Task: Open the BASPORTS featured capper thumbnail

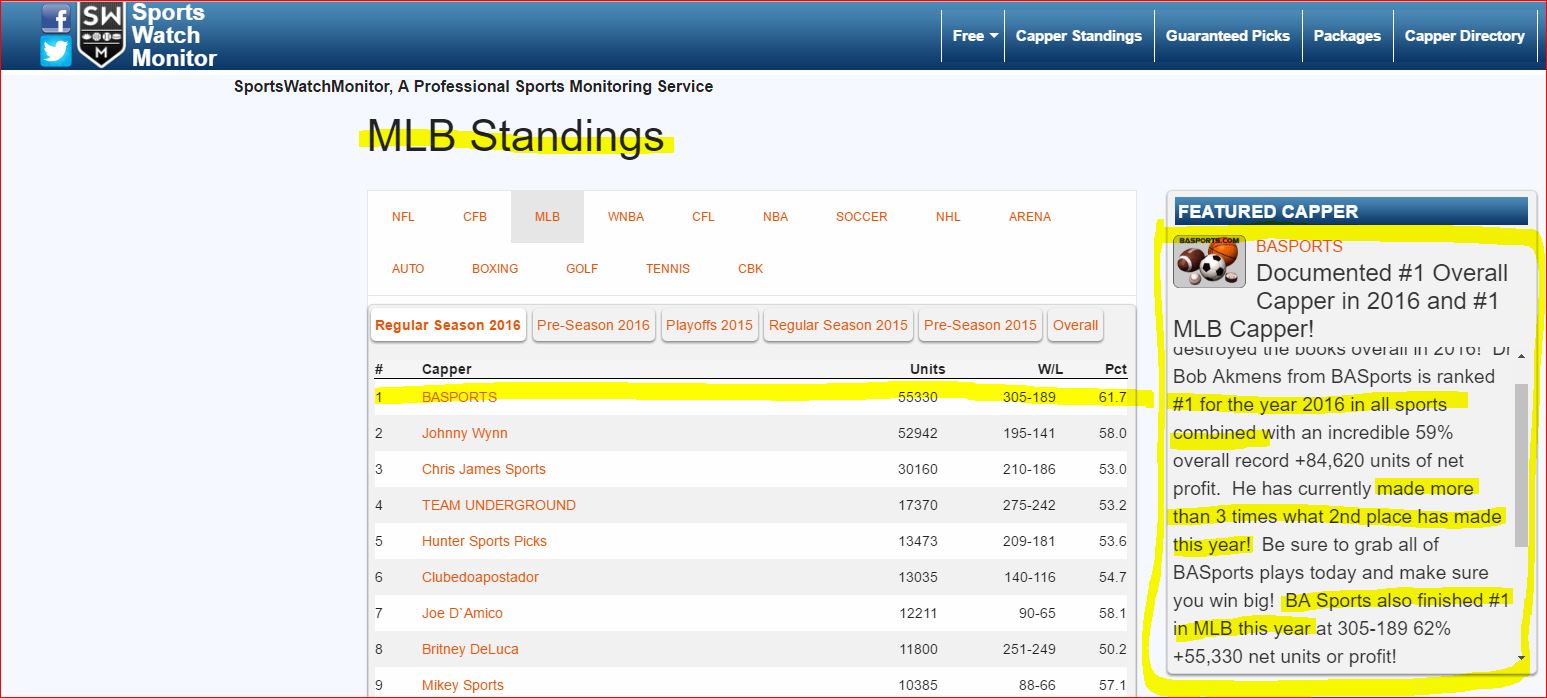Action: tap(1209, 262)
